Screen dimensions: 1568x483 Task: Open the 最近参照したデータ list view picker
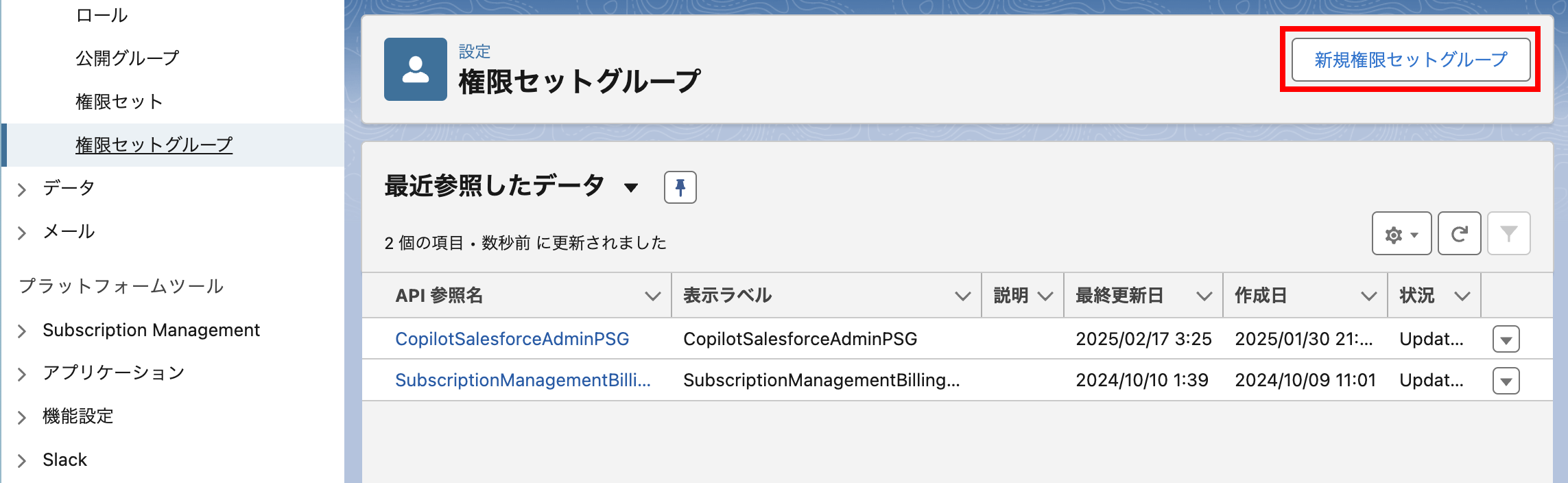pyautogui.click(x=631, y=187)
